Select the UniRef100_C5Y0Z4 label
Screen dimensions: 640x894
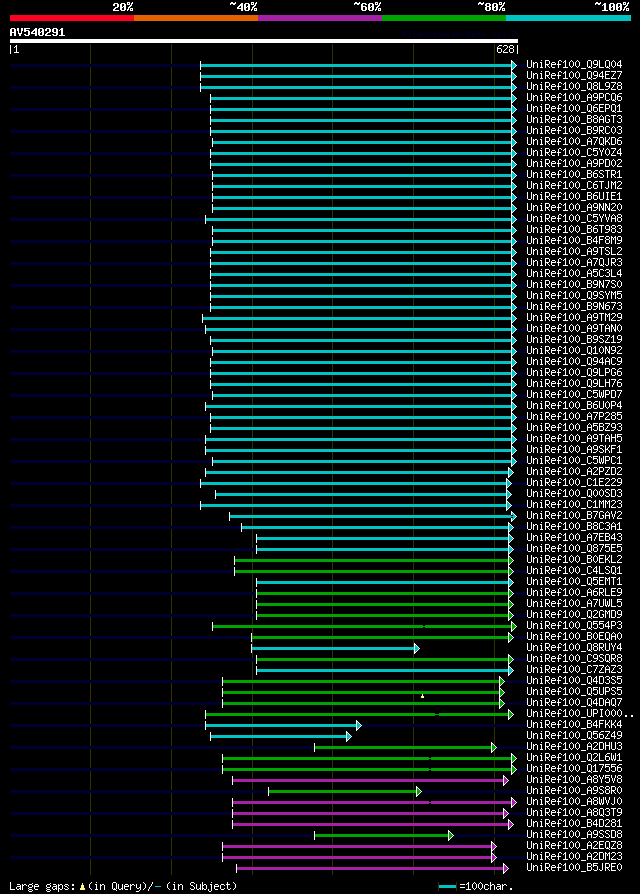(574, 152)
